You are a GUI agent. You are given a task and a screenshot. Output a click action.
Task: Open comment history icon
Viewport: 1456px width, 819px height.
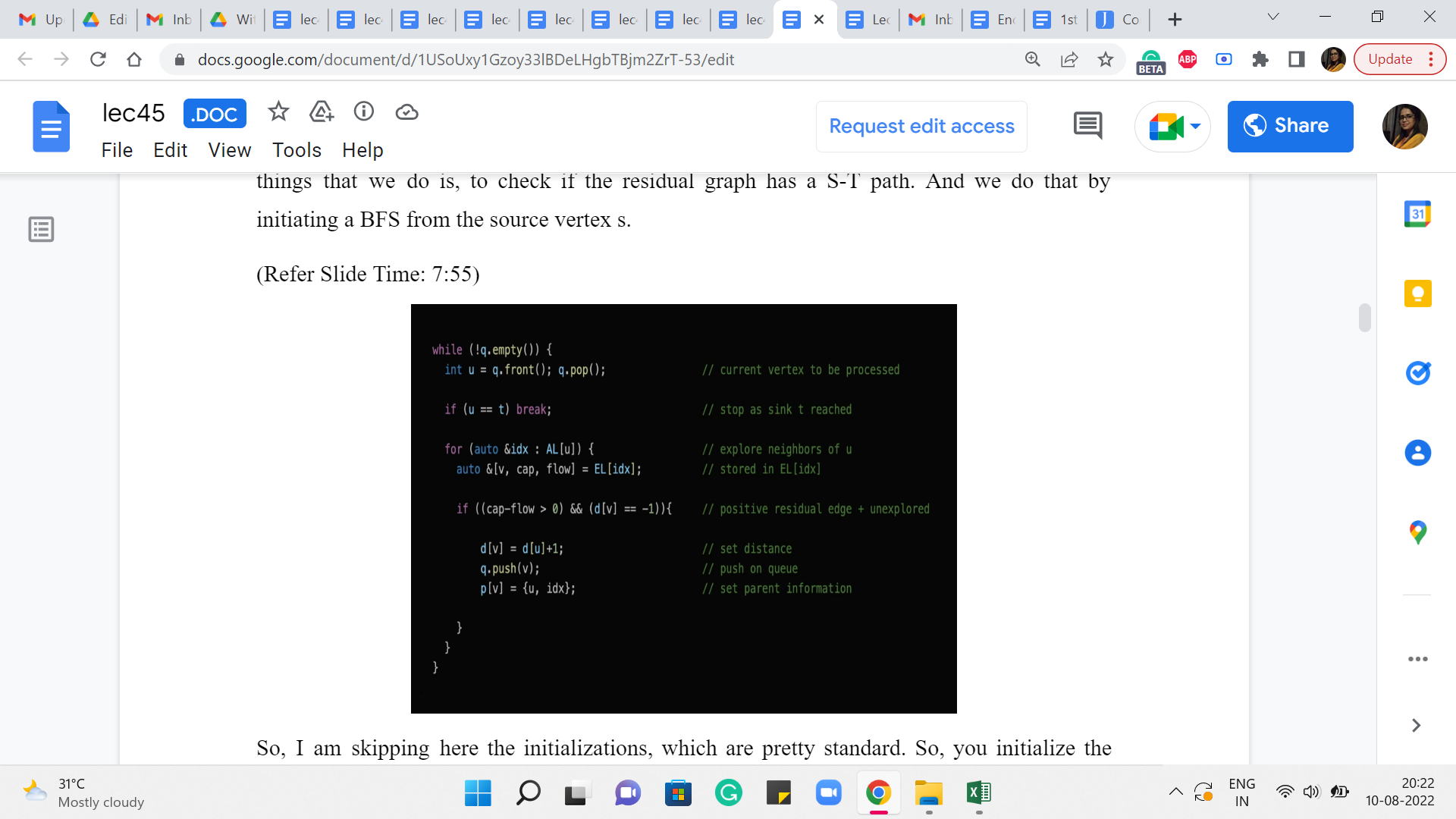(x=1087, y=126)
